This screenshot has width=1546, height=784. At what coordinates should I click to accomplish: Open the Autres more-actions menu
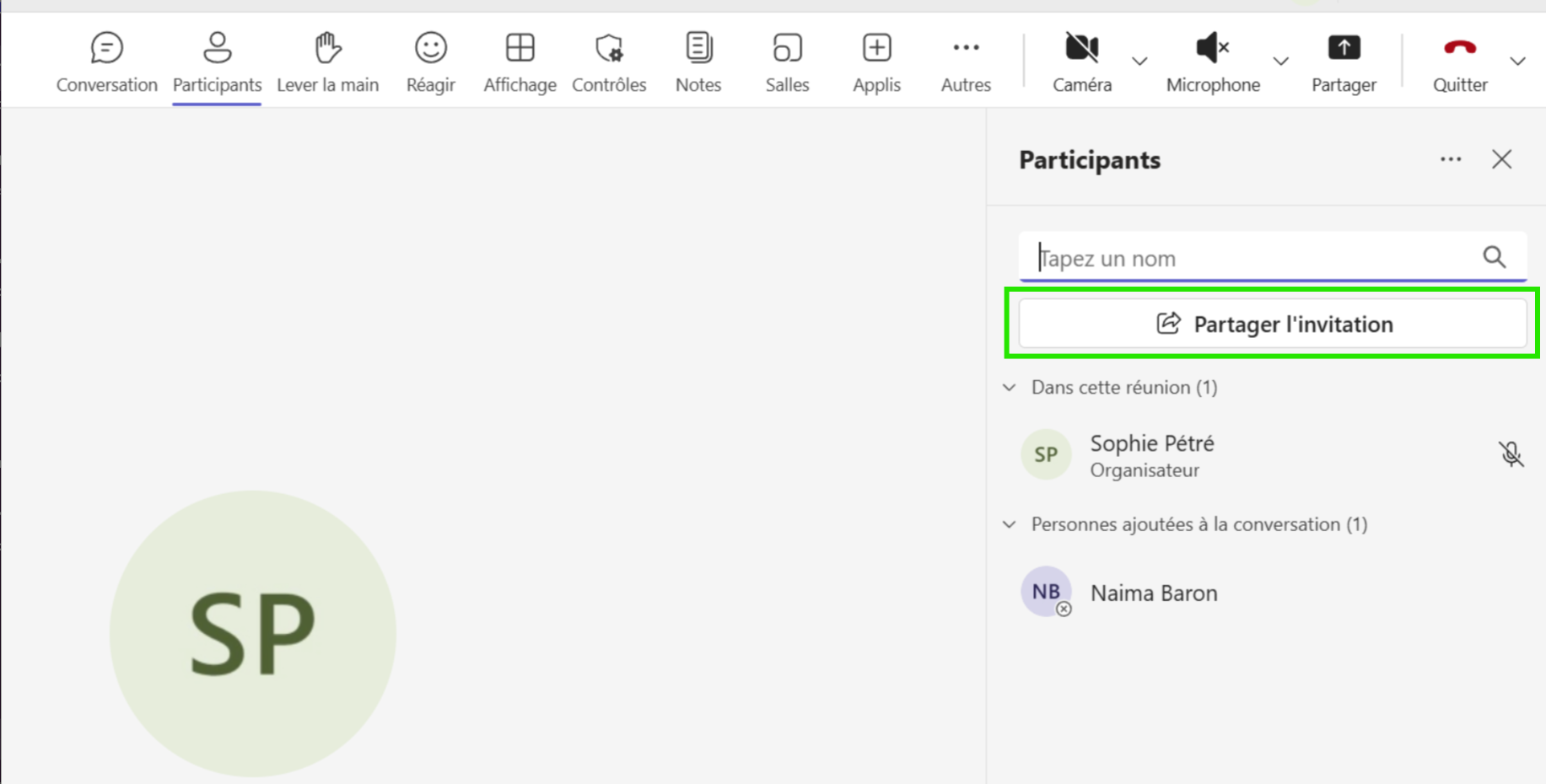[966, 62]
